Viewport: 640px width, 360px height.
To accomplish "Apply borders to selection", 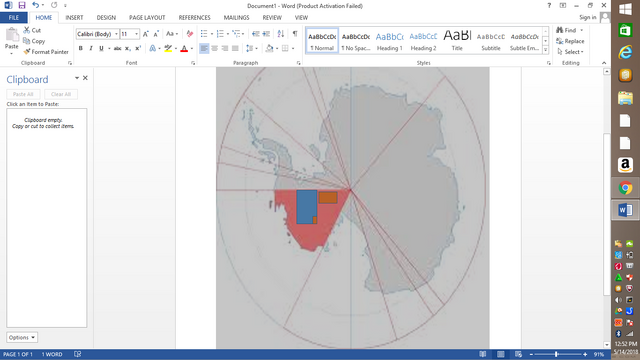I will point(285,48).
